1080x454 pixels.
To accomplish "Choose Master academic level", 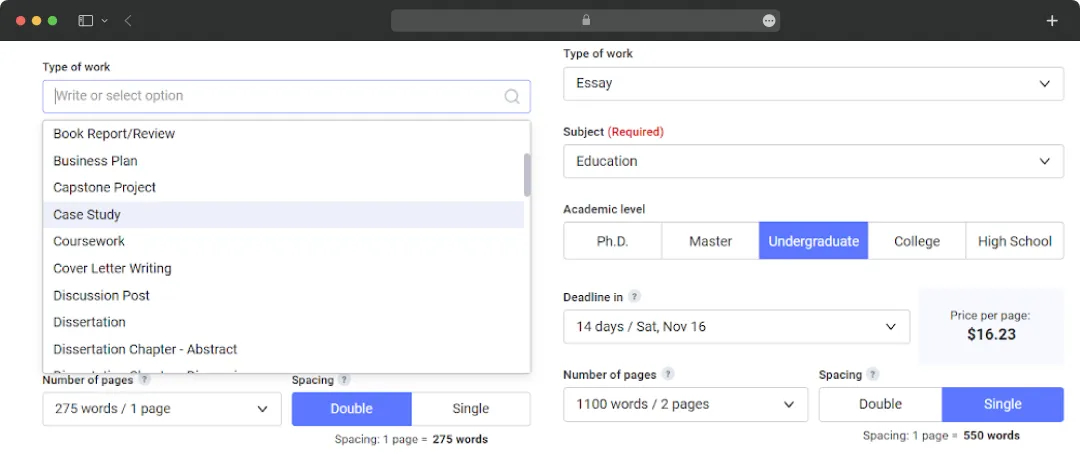I will click(x=710, y=241).
